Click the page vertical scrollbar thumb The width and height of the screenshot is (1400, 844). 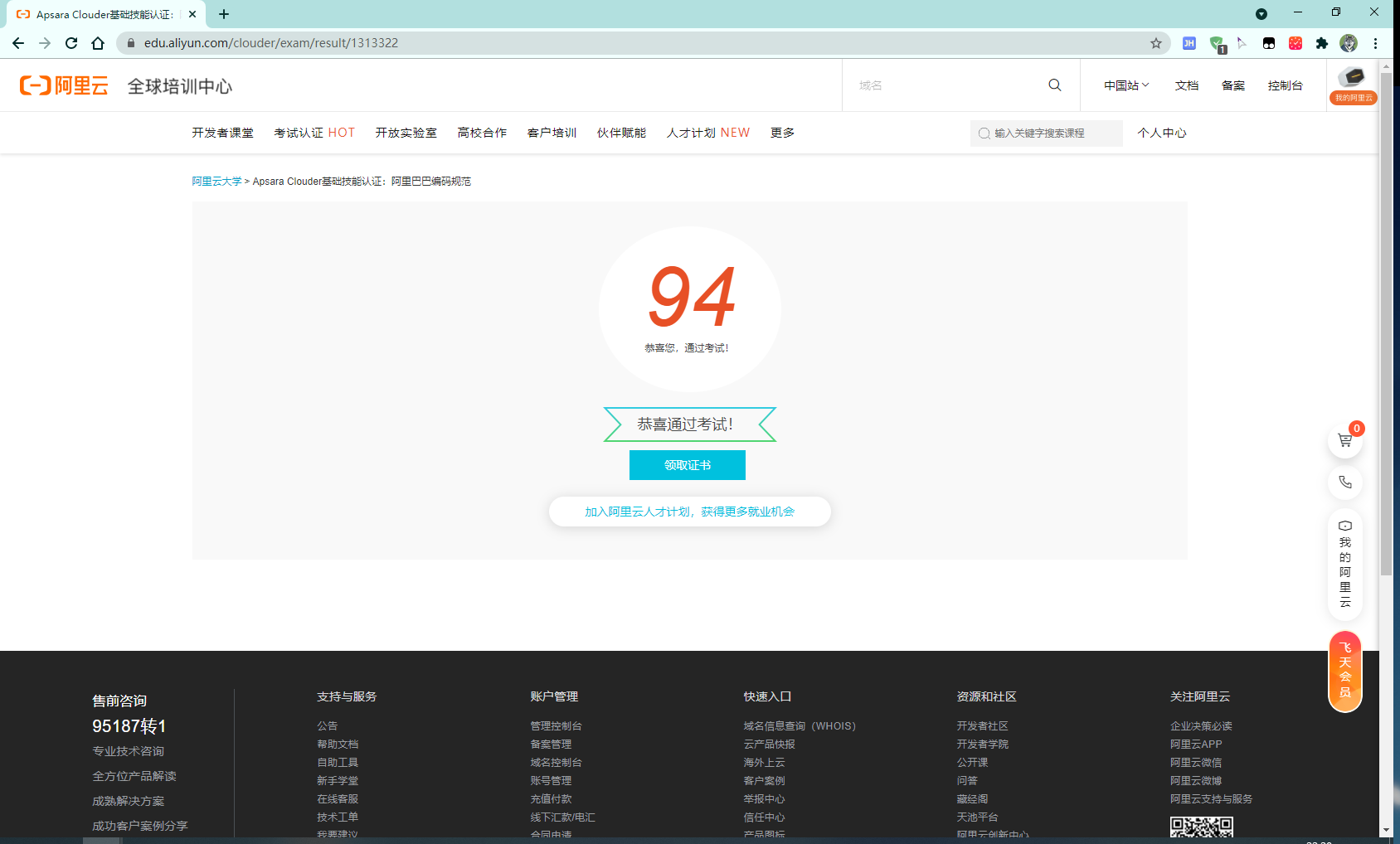1386,323
